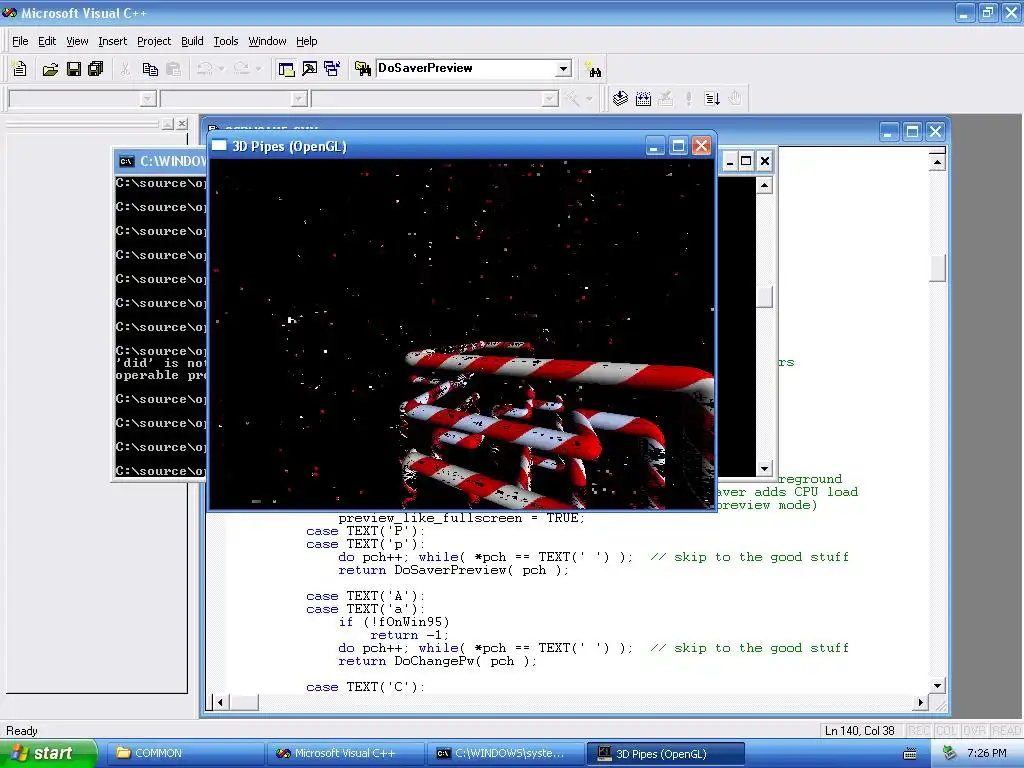Switch to C:\WINDOWS\syste... taskbar button
This screenshot has height=768, width=1024.
click(504, 754)
